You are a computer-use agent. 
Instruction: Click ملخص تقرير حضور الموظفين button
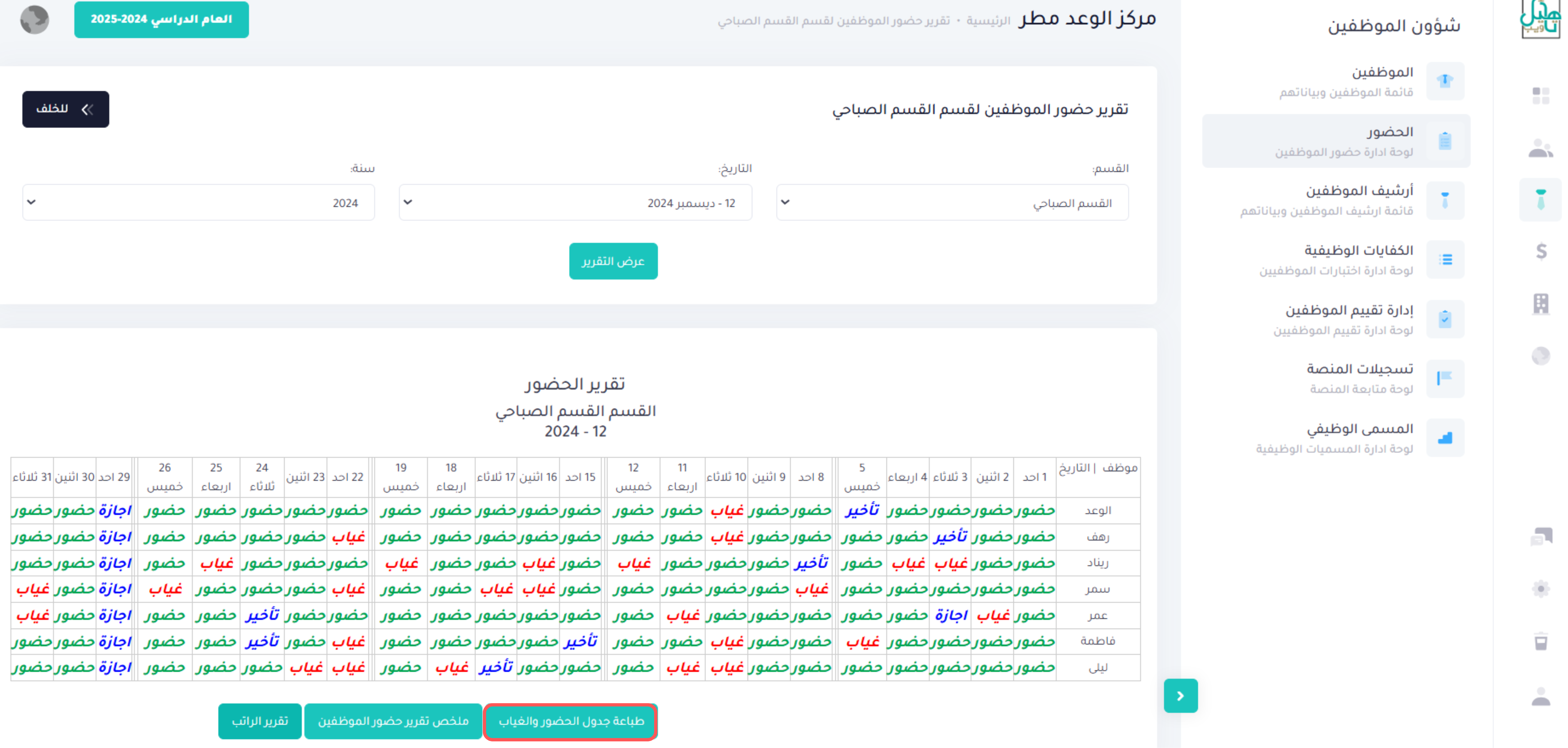393,721
